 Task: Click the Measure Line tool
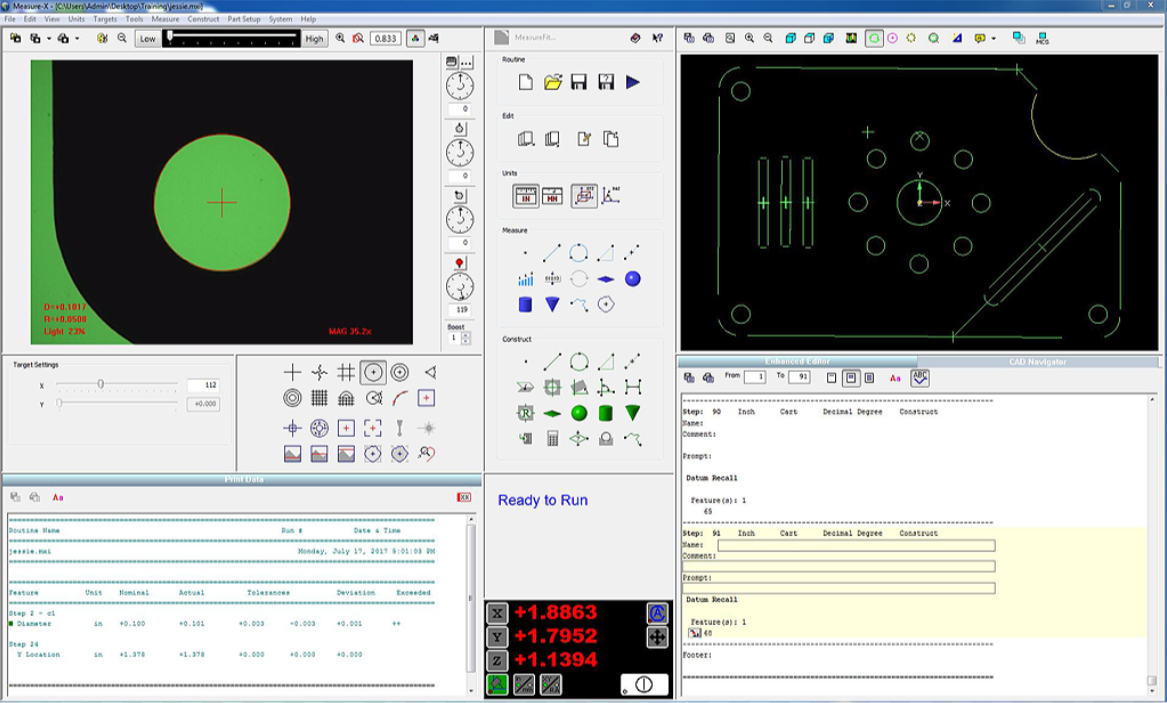tap(552, 253)
